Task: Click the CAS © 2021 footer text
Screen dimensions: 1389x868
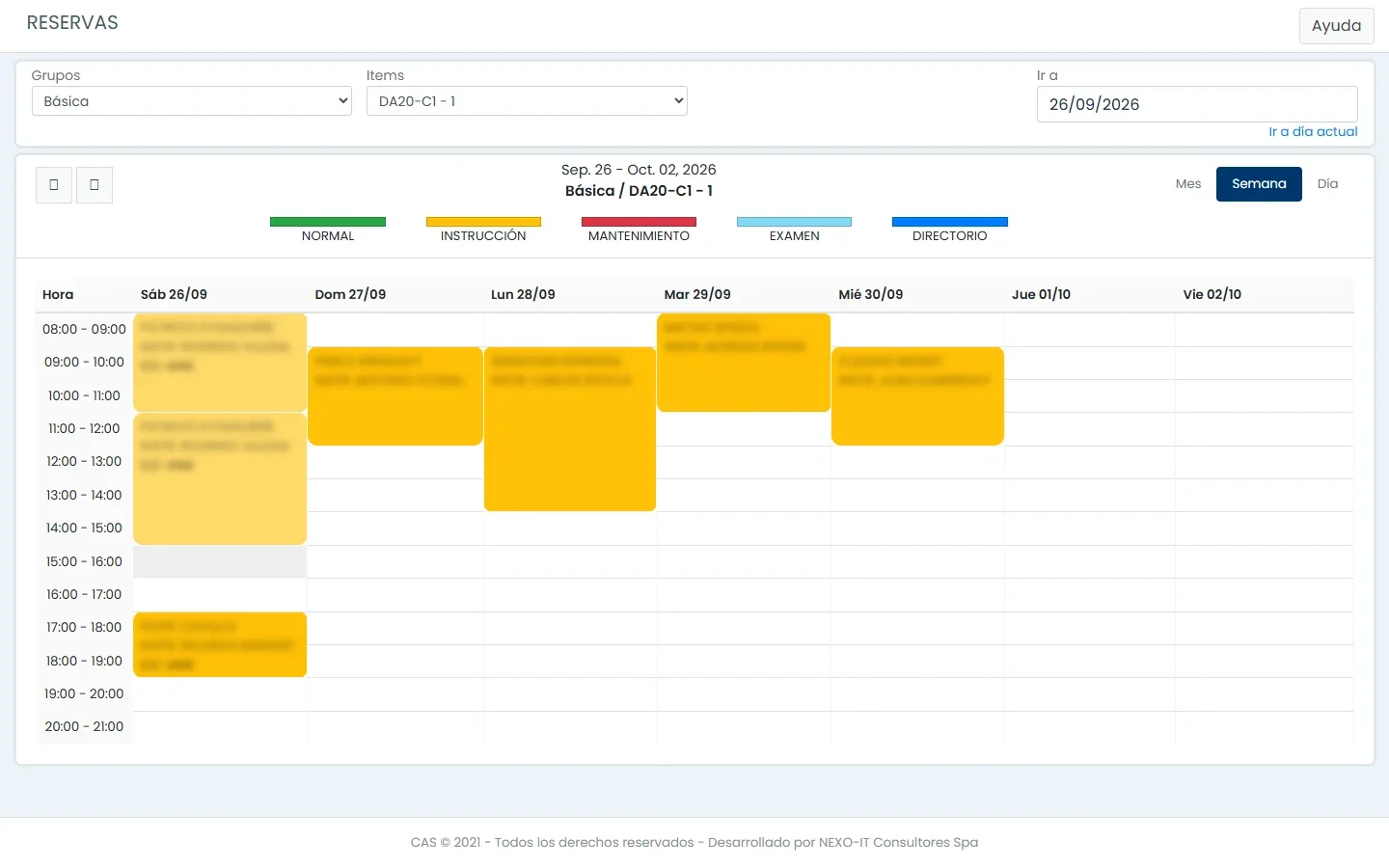Action: click(694, 843)
